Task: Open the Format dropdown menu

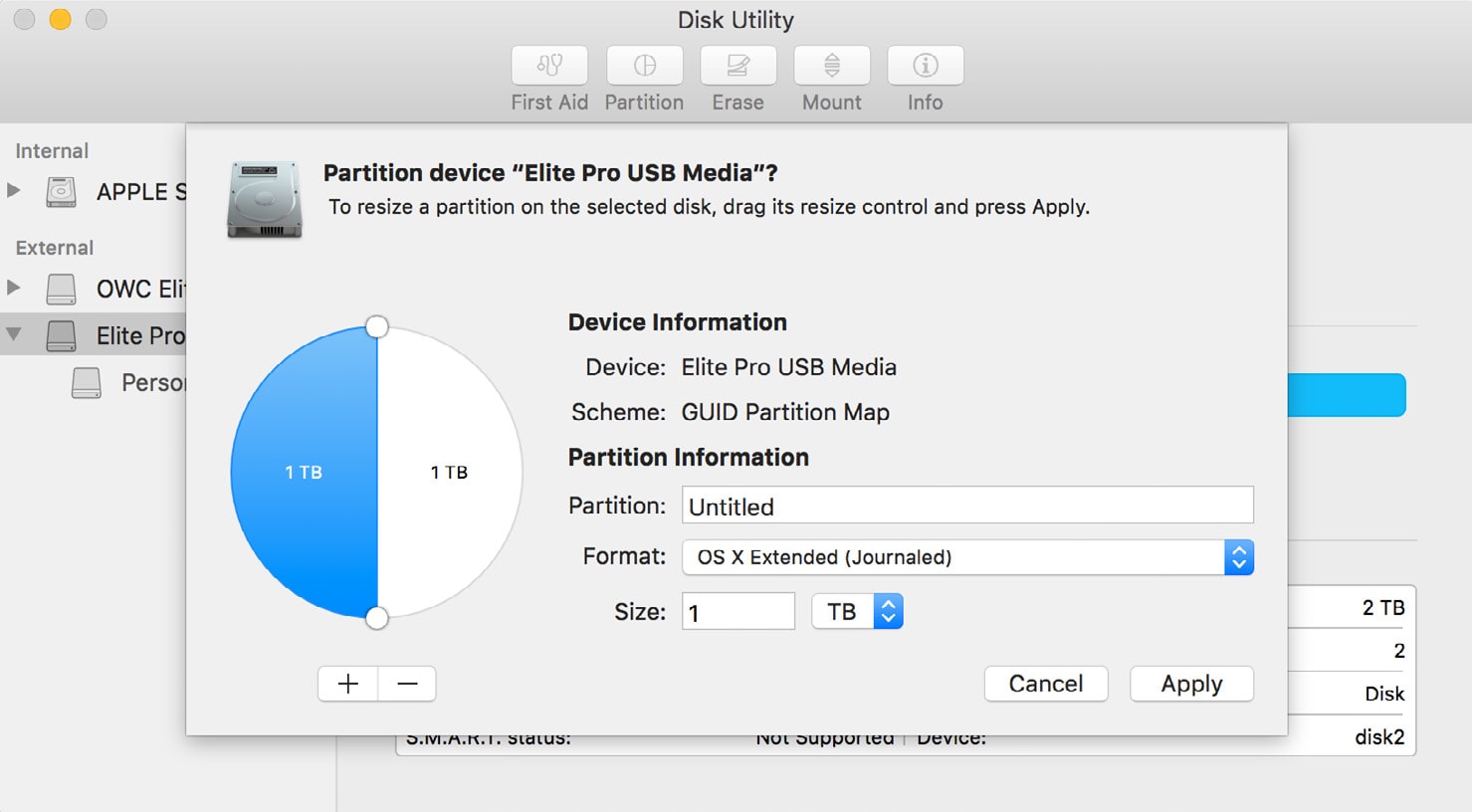Action: 966,557
